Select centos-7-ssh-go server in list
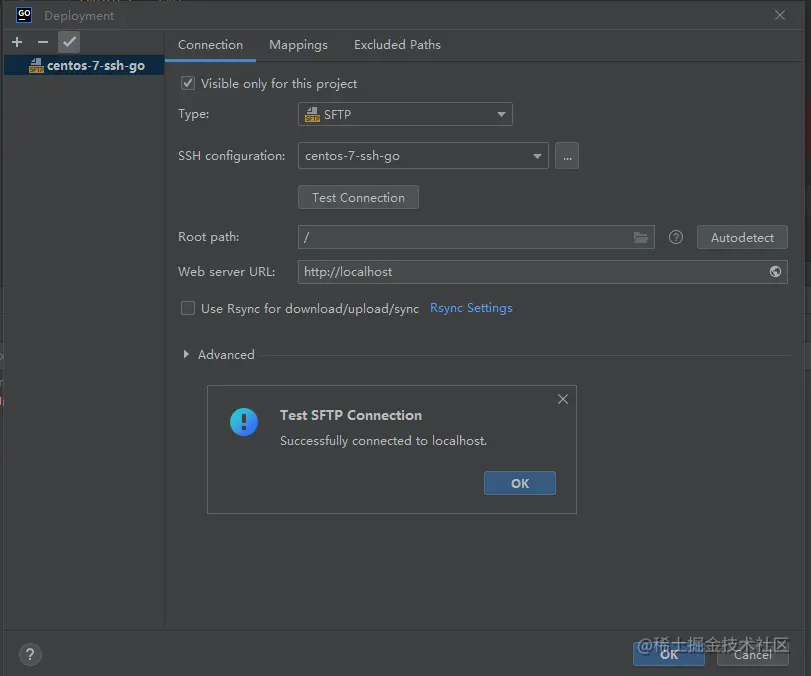Image resolution: width=811 pixels, height=676 pixels. [x=84, y=66]
